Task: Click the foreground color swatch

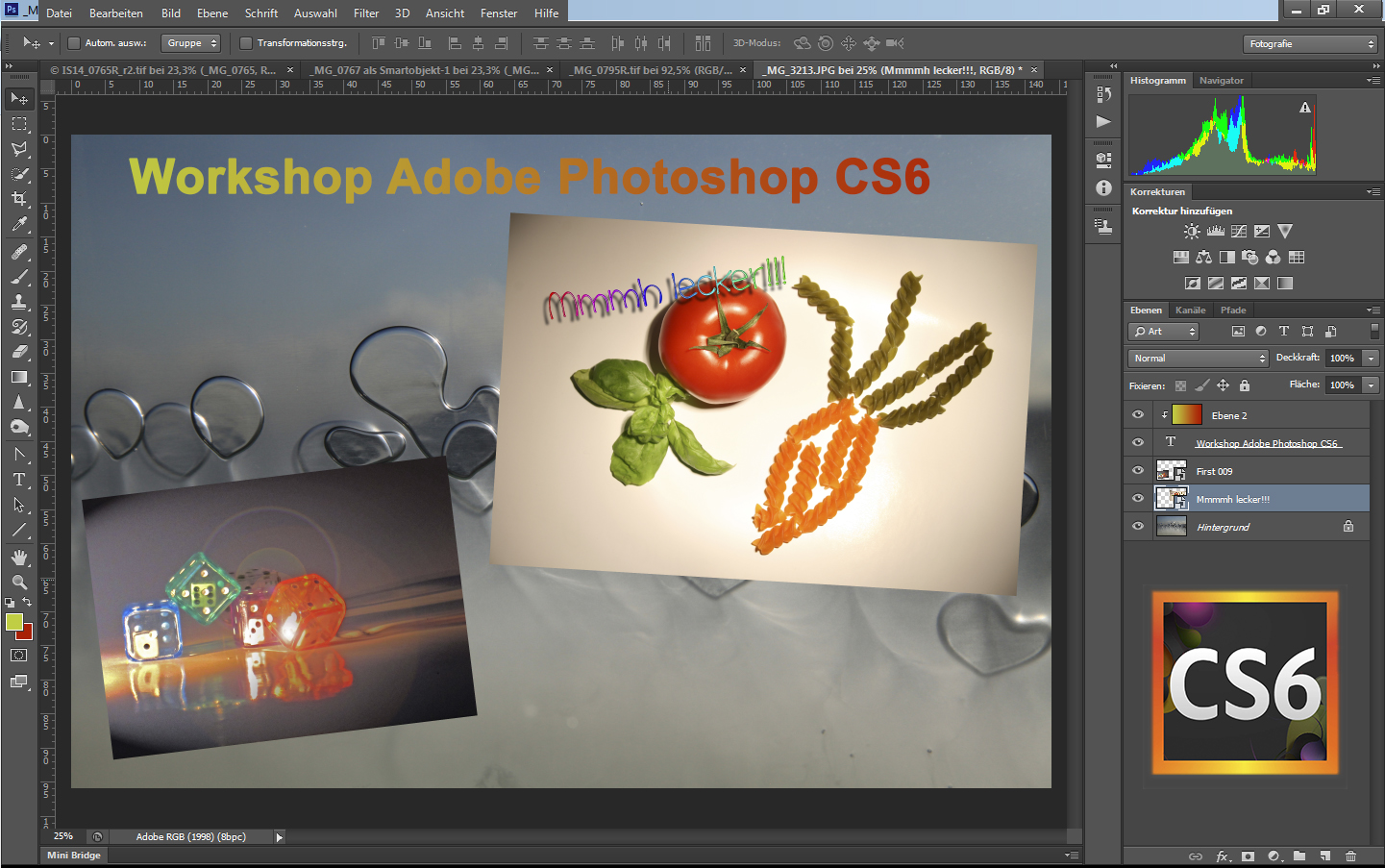Action: 14,622
